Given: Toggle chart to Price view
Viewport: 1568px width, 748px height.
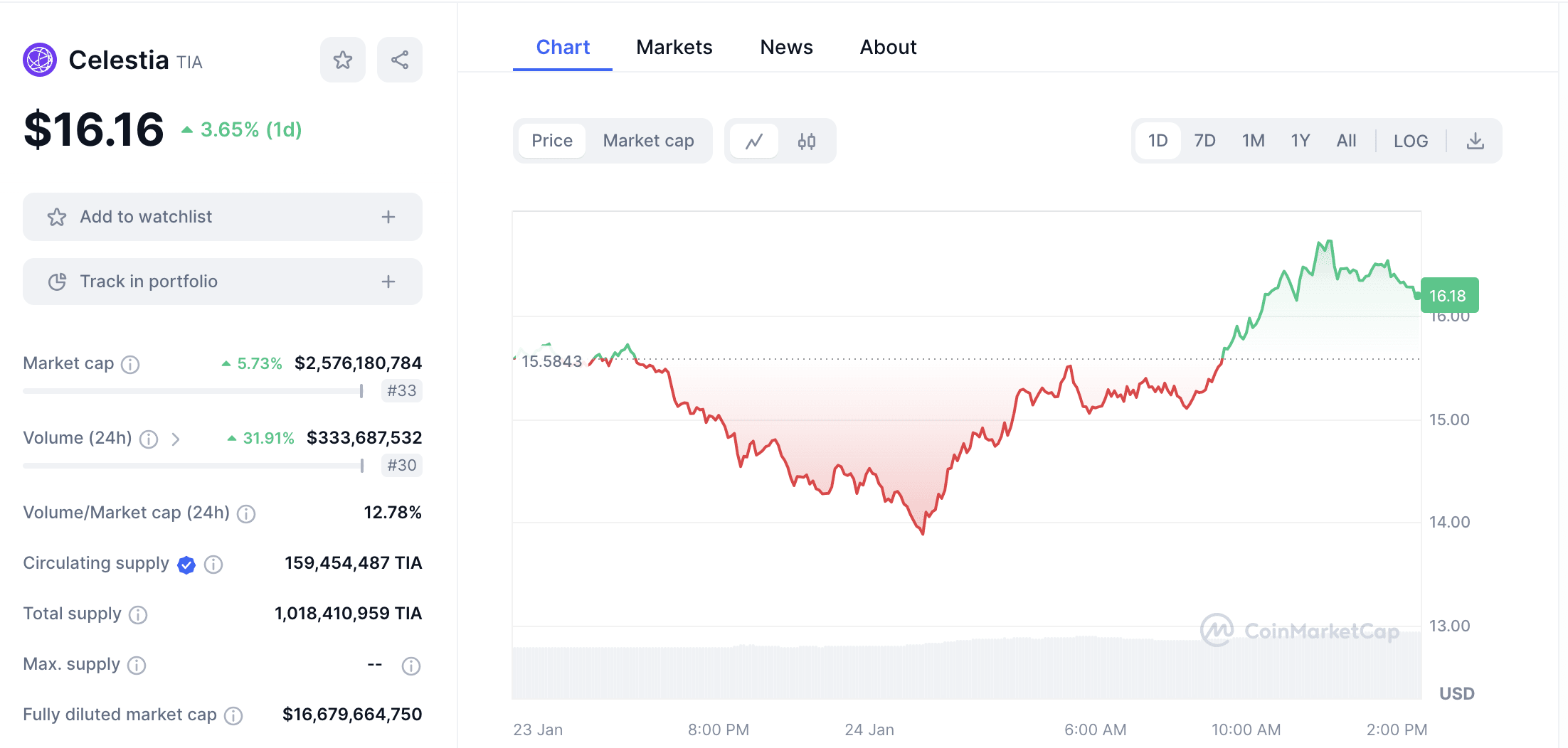Looking at the screenshot, I should (x=552, y=141).
